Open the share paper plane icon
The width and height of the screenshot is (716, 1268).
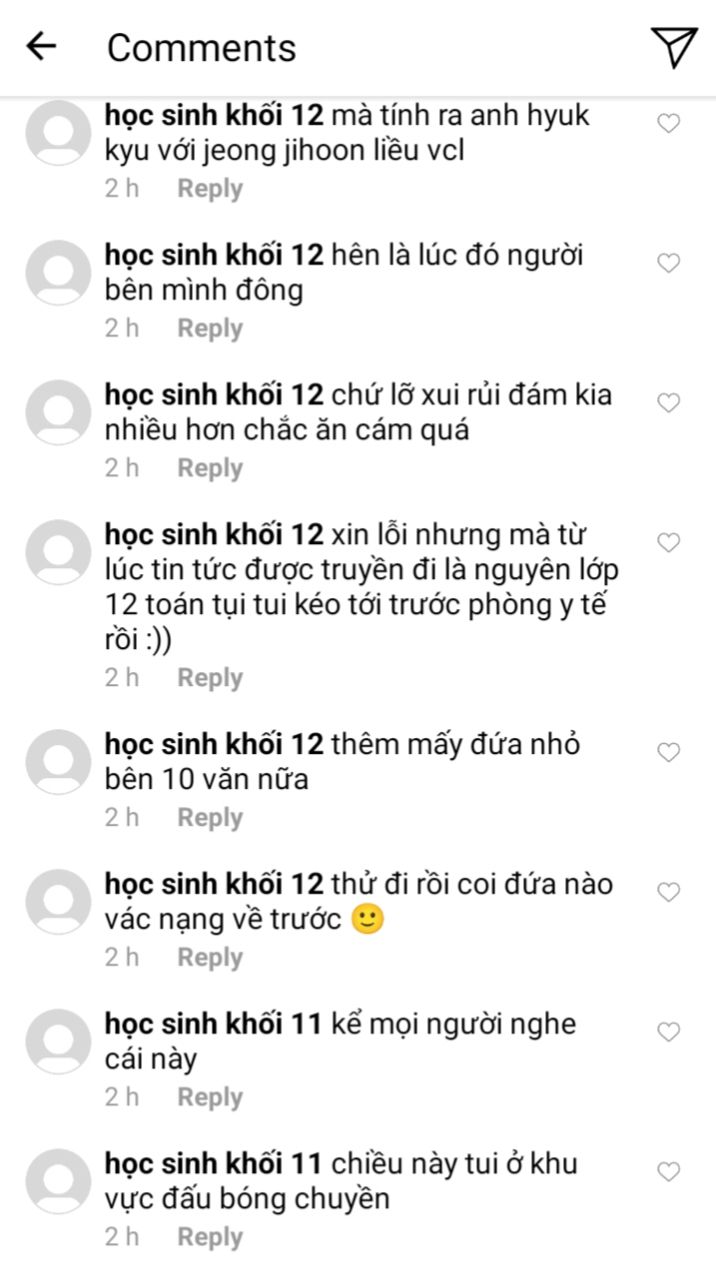pos(673,47)
